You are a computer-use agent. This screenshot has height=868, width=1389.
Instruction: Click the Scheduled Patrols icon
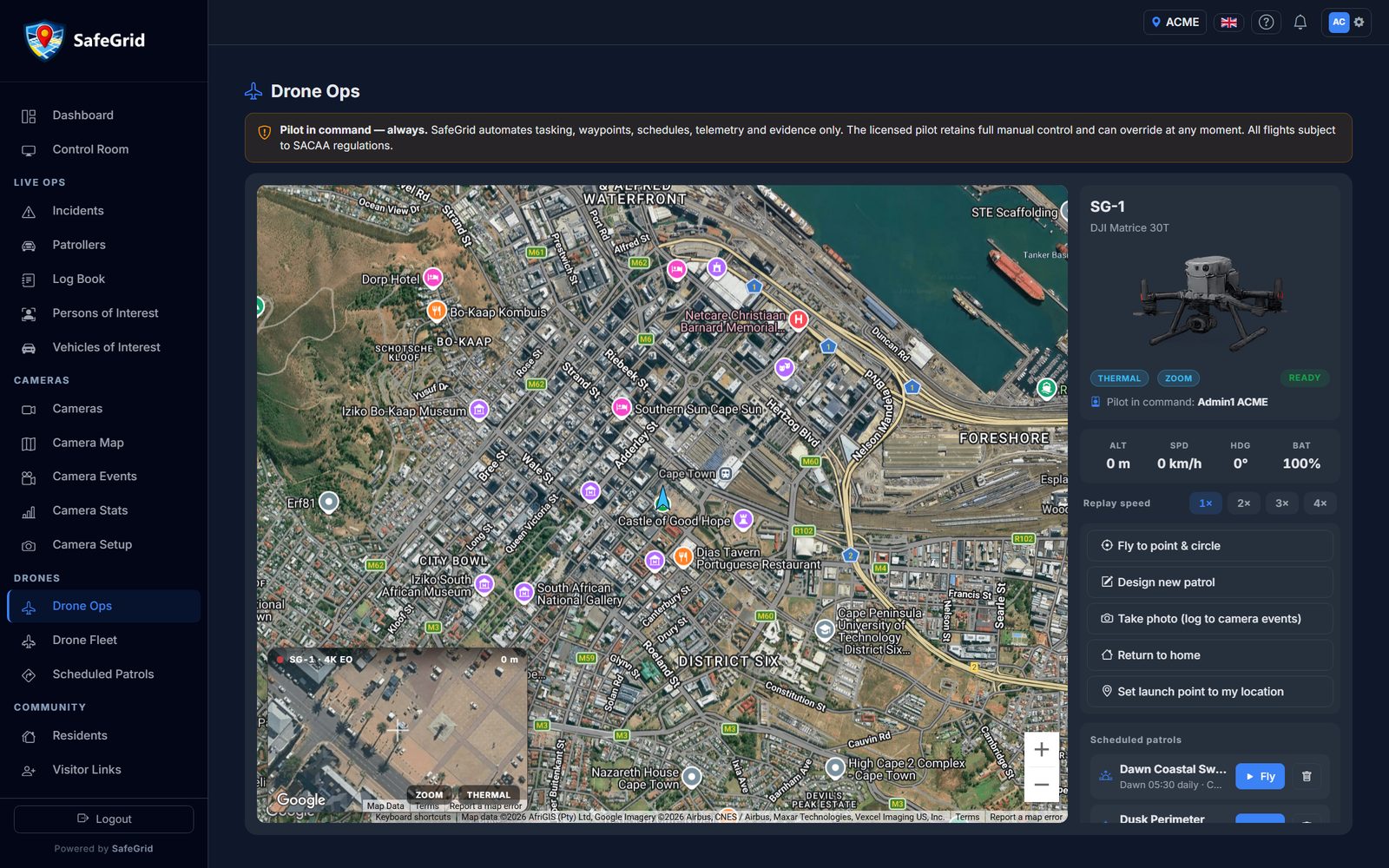(x=29, y=674)
